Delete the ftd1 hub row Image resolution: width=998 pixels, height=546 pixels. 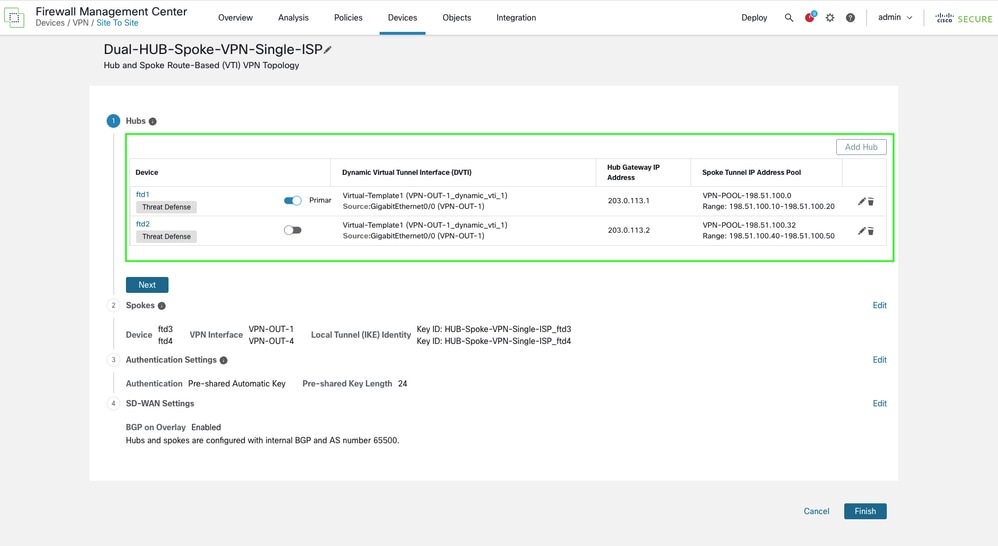click(x=871, y=202)
